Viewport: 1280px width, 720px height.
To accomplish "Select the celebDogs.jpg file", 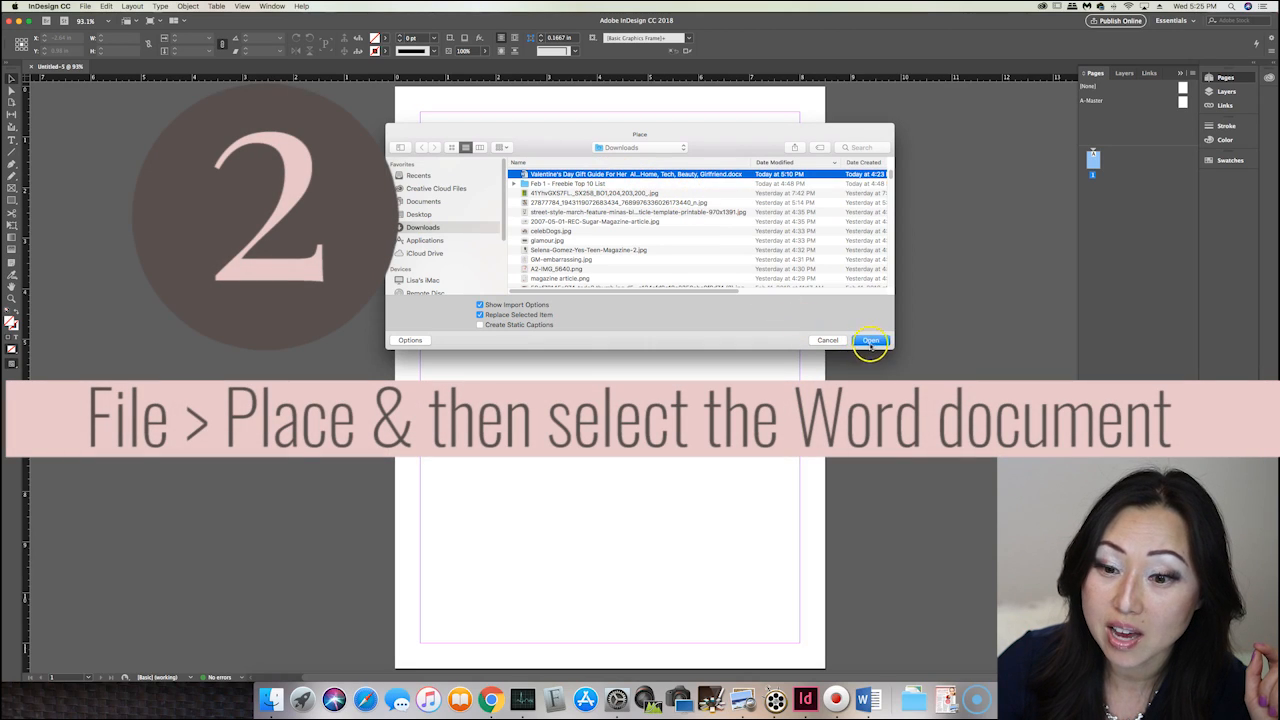I will pyautogui.click(x=551, y=231).
